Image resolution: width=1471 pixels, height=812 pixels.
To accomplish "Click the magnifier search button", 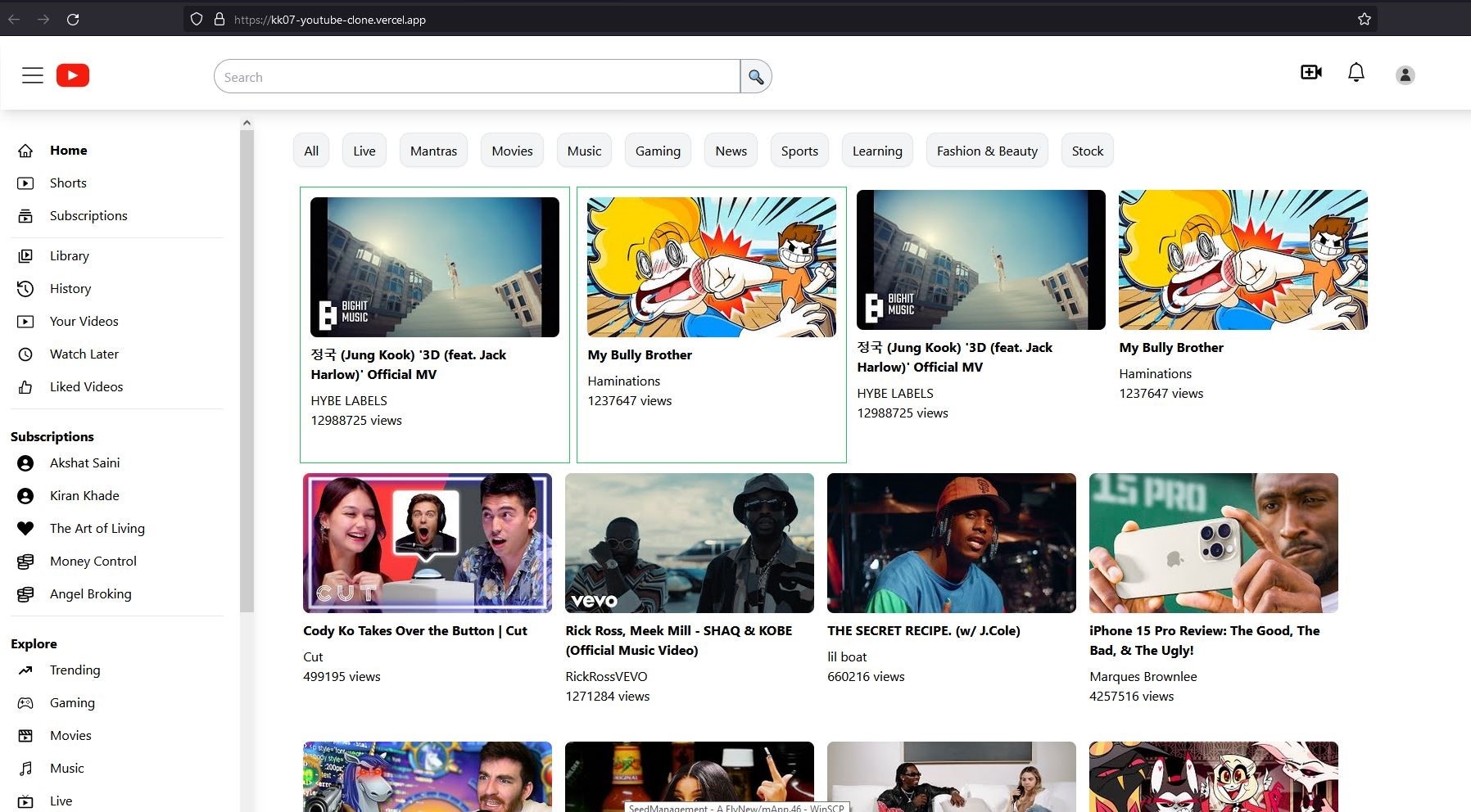I will click(756, 77).
